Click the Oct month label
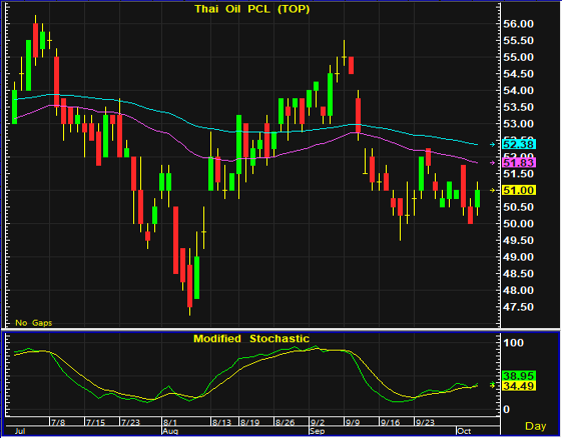 tap(465, 431)
